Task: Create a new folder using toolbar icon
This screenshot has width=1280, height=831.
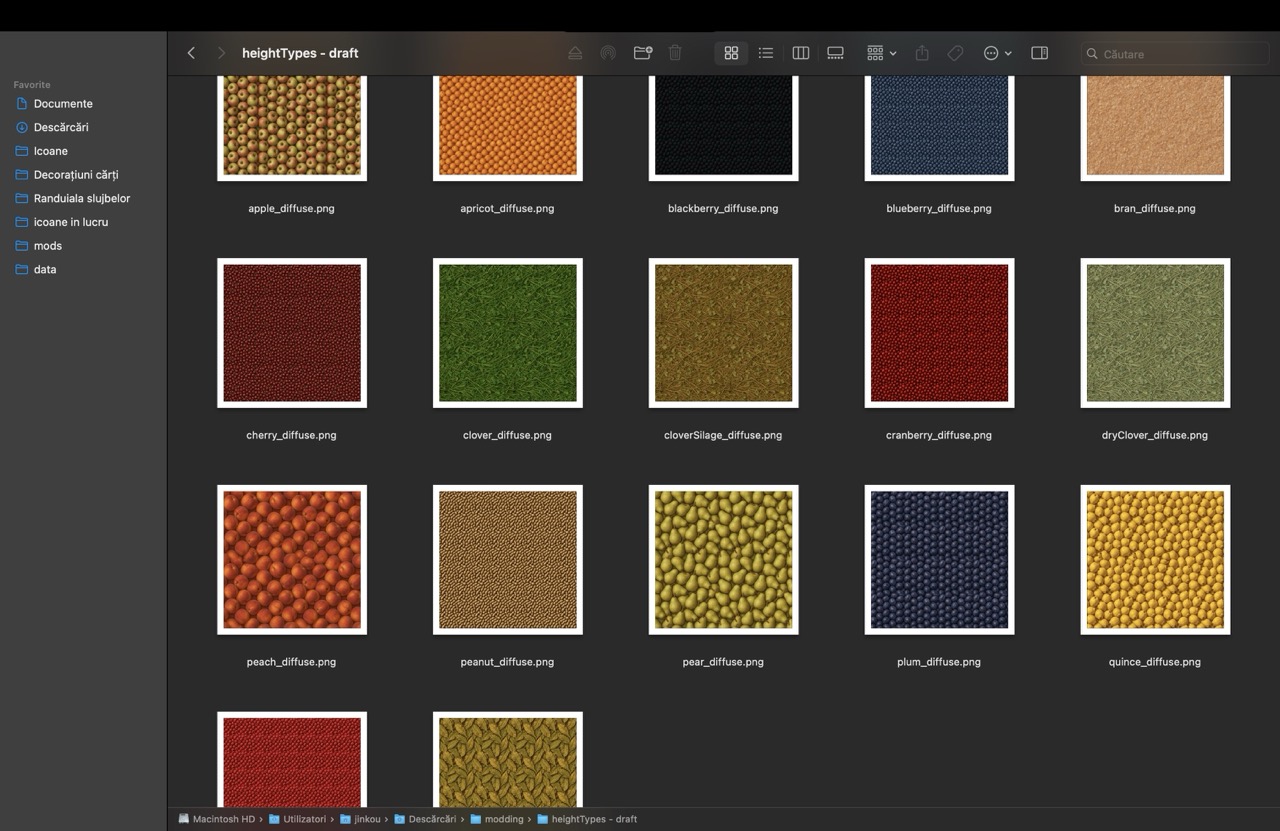Action: click(x=641, y=53)
